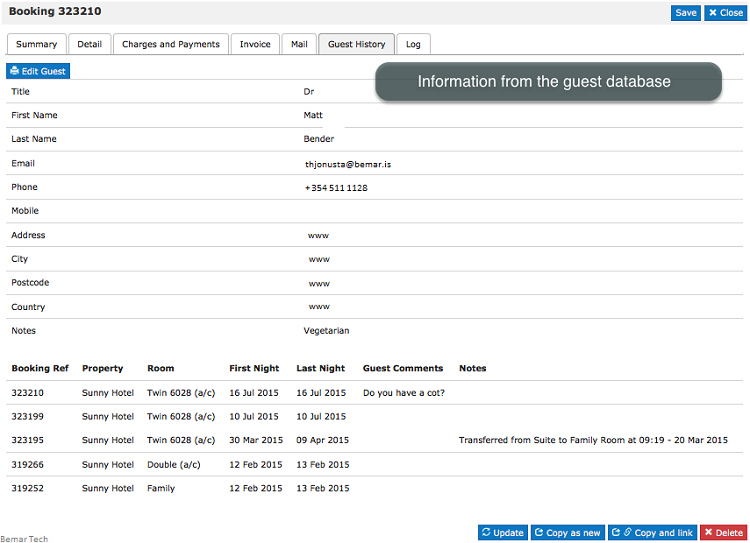Click the Guest Comments column header
Viewport: 750px width, 543px height.
tap(403, 368)
